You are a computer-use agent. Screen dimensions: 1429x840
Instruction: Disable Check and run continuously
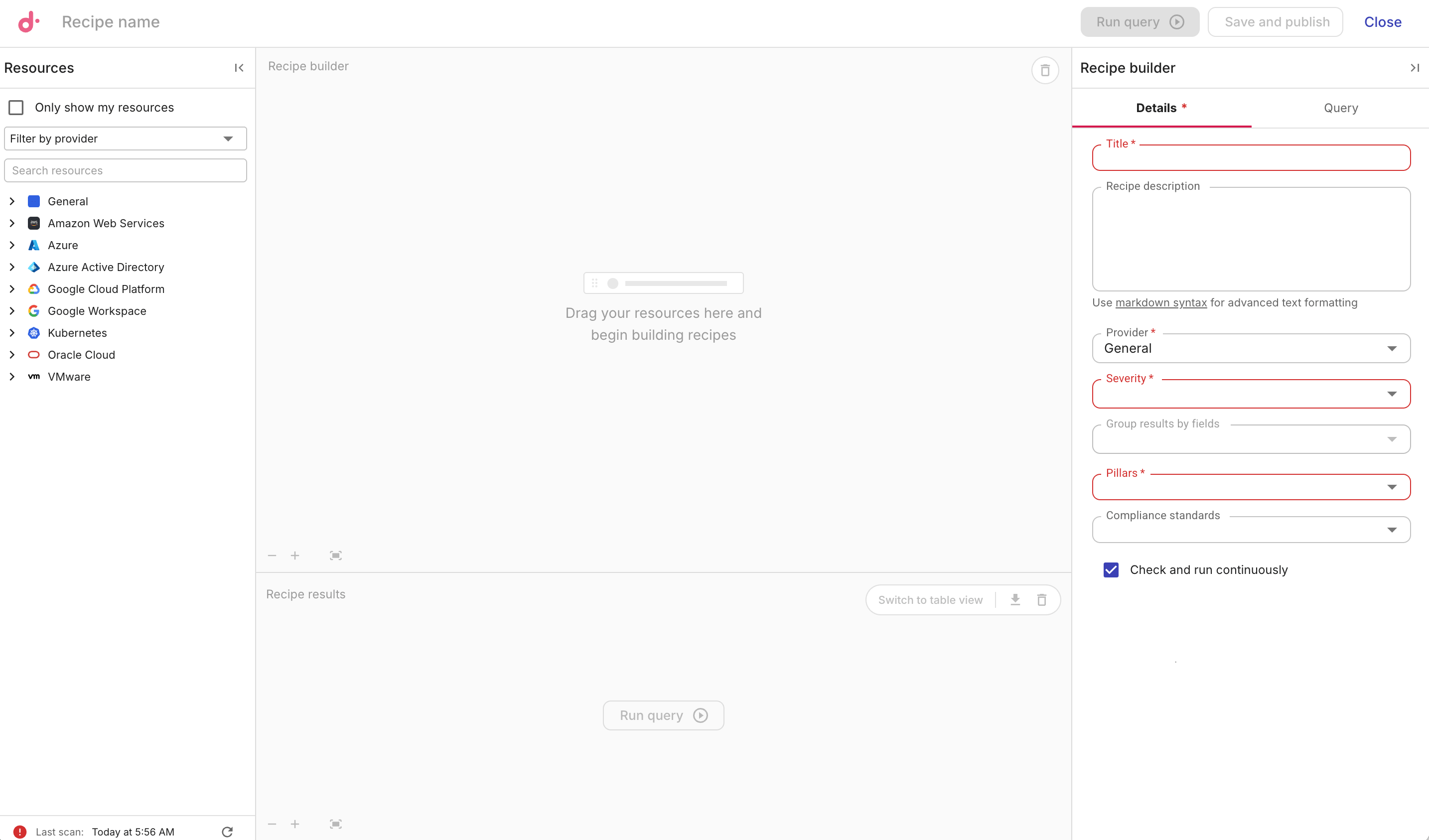tap(1111, 570)
